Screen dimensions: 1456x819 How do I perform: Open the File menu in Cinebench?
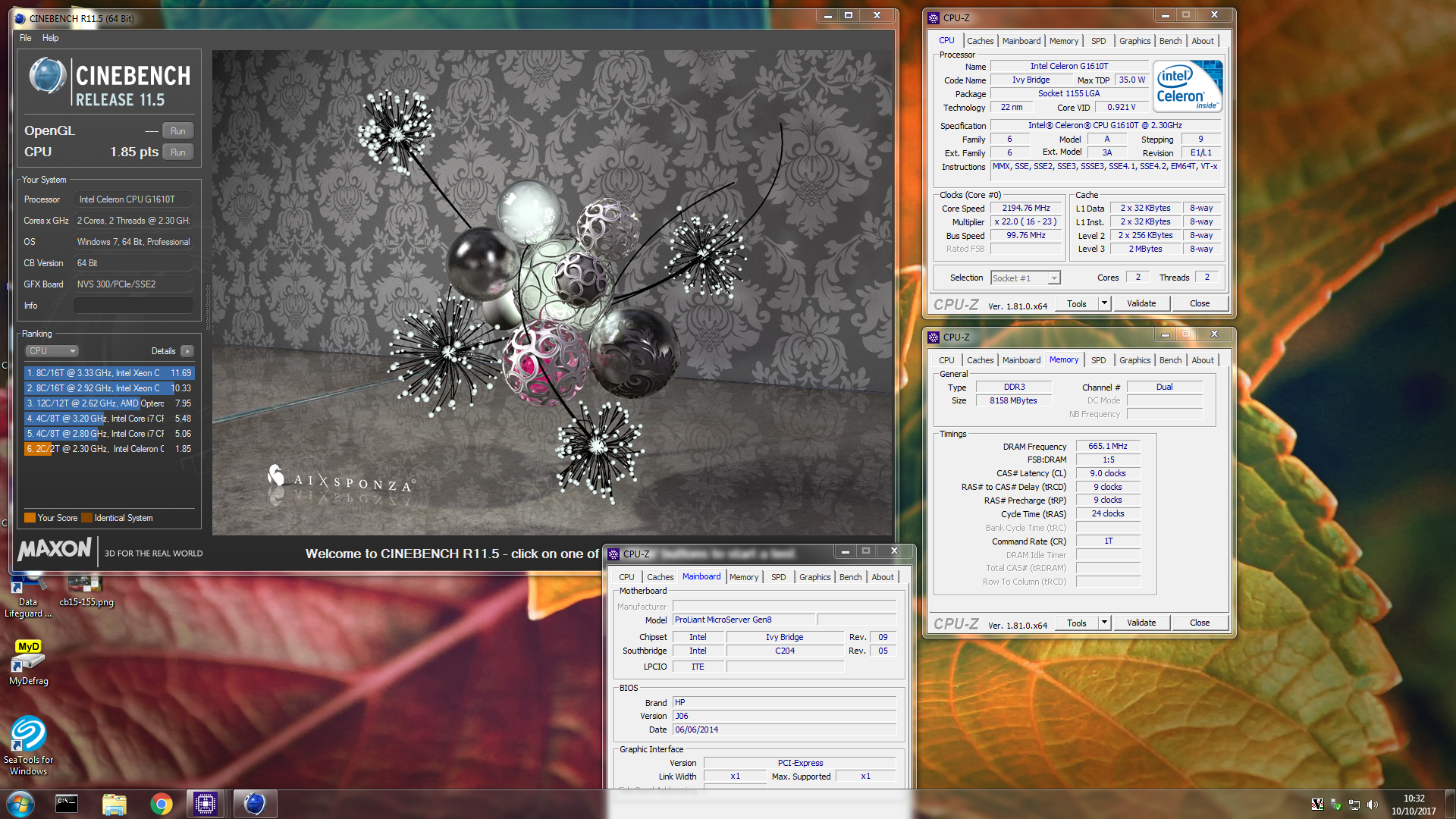click(26, 38)
